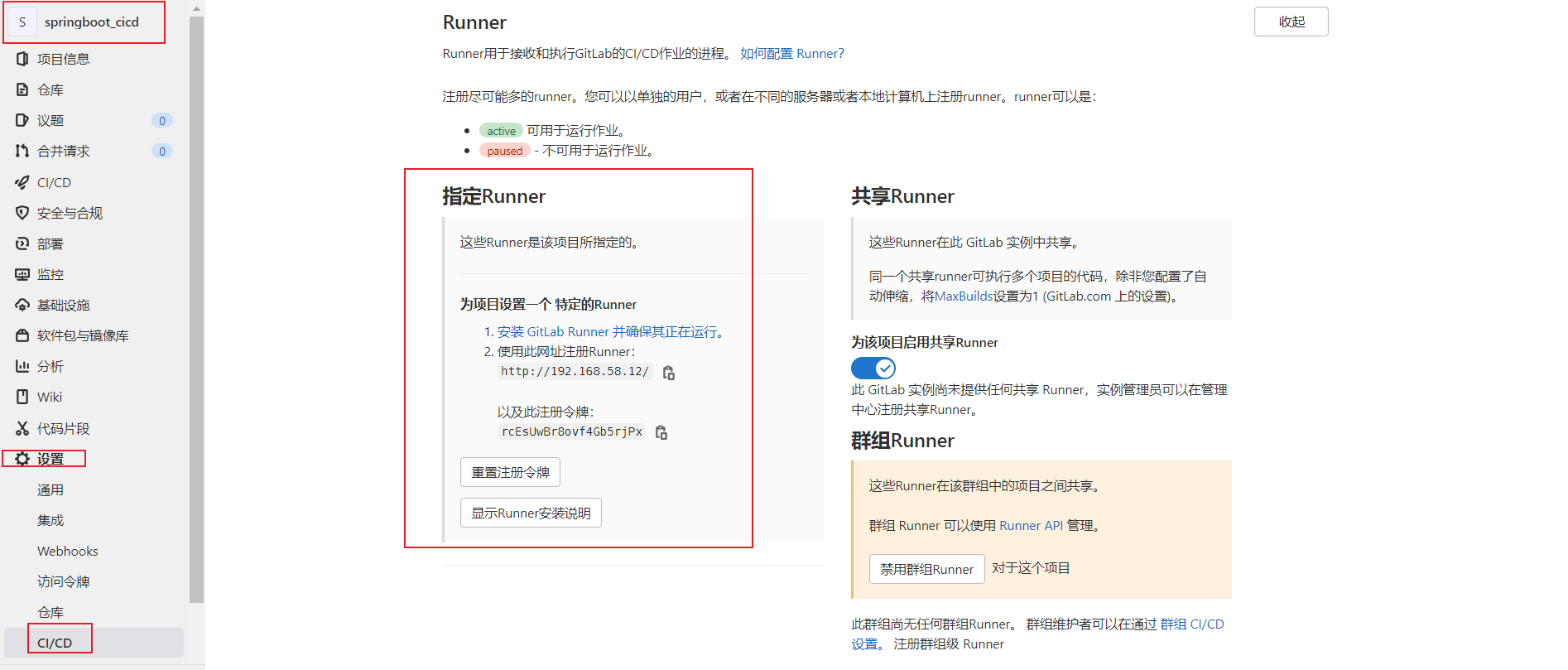Click the issues (议题) sidebar icon
Screen dimensions: 1568x670
point(22,120)
